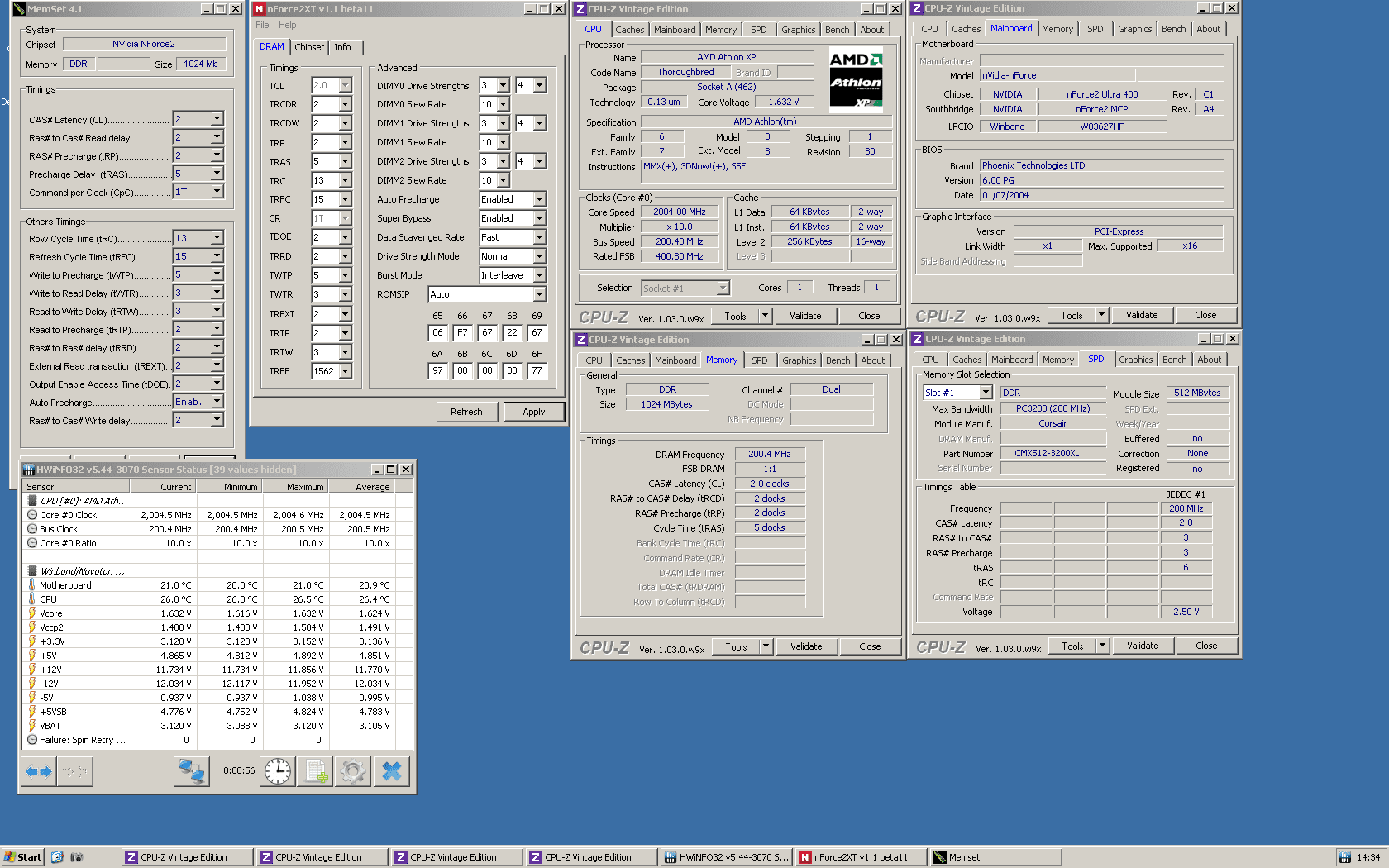Switch to HWiNFO32 taskbar button

[x=727, y=857]
